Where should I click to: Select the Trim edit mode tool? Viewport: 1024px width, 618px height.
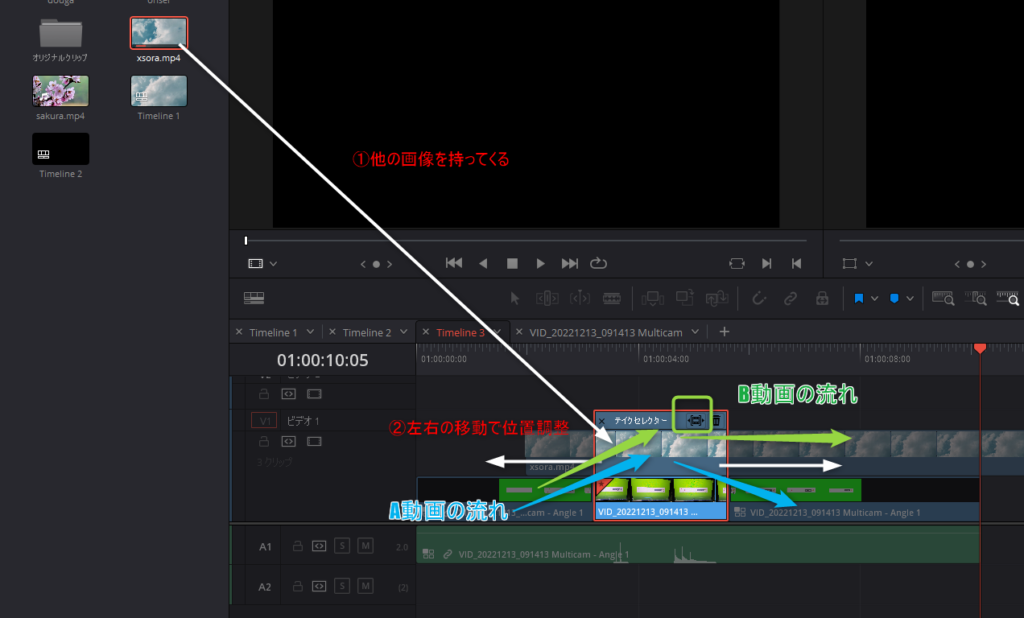547,299
